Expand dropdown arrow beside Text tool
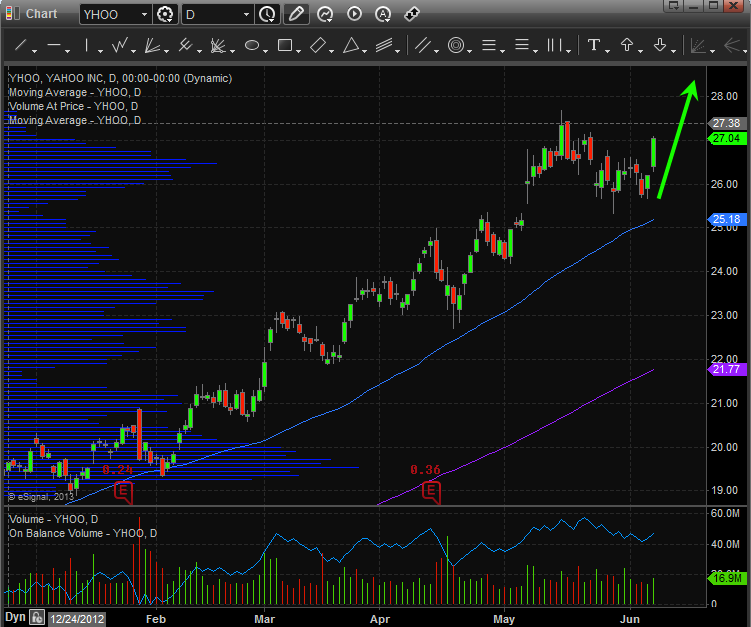 (x=607, y=51)
